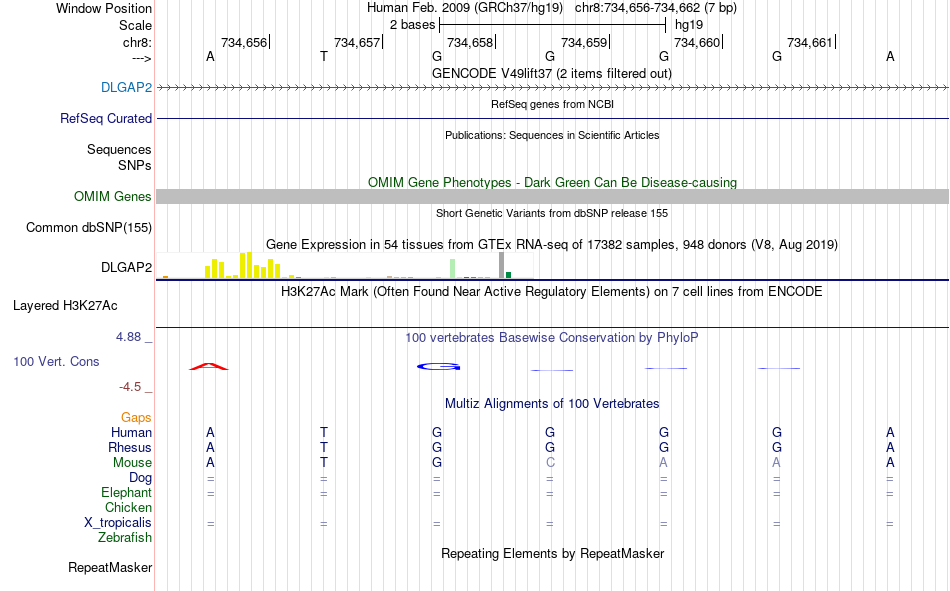Click the Scale label
The width and height of the screenshot is (950, 591).
coord(135,25)
